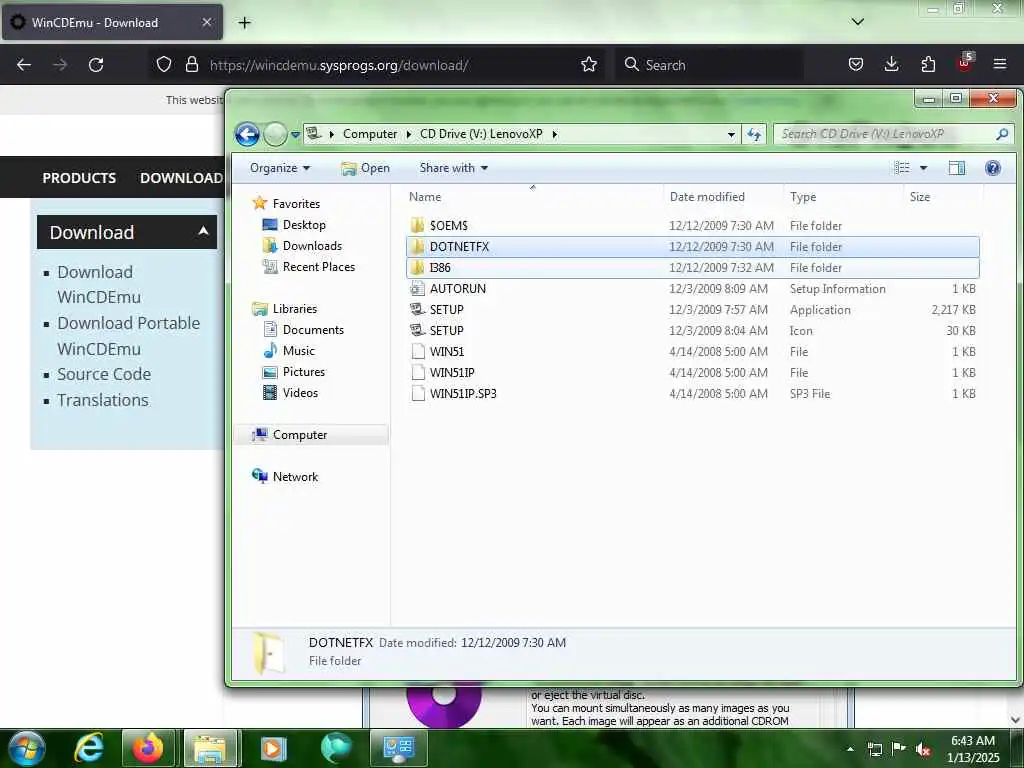Screen dimensions: 1024x768
Task: Open Pocket save icon in Firefox
Action: [856, 65]
